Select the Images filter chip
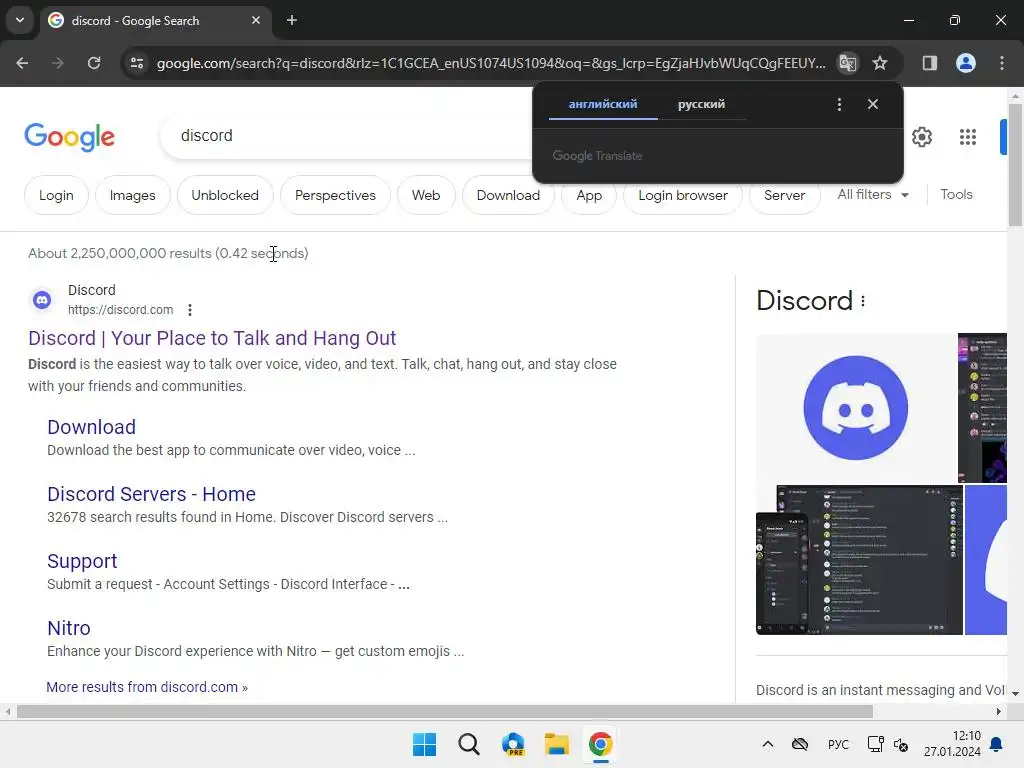The image size is (1024, 768). 133,195
